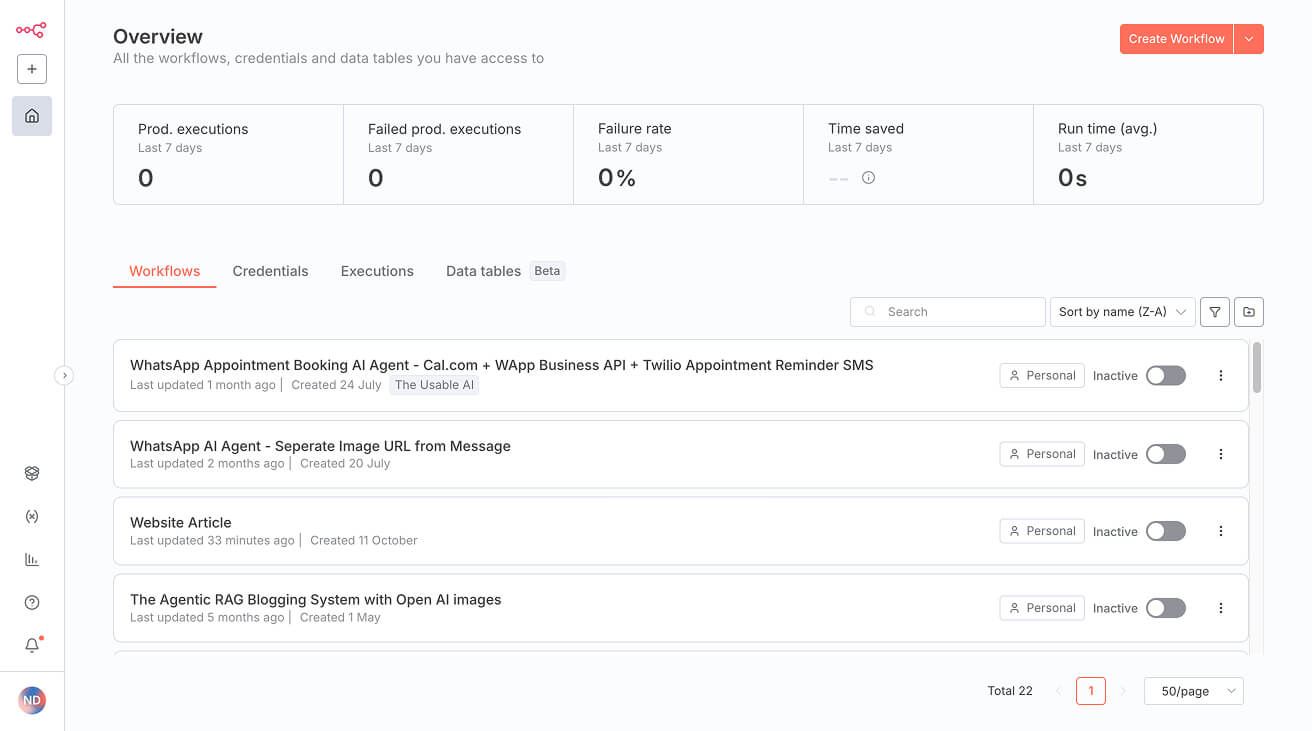This screenshot has width=1312, height=731.
Task: Open the filter icon beside the sort dropdown
Action: (x=1214, y=311)
